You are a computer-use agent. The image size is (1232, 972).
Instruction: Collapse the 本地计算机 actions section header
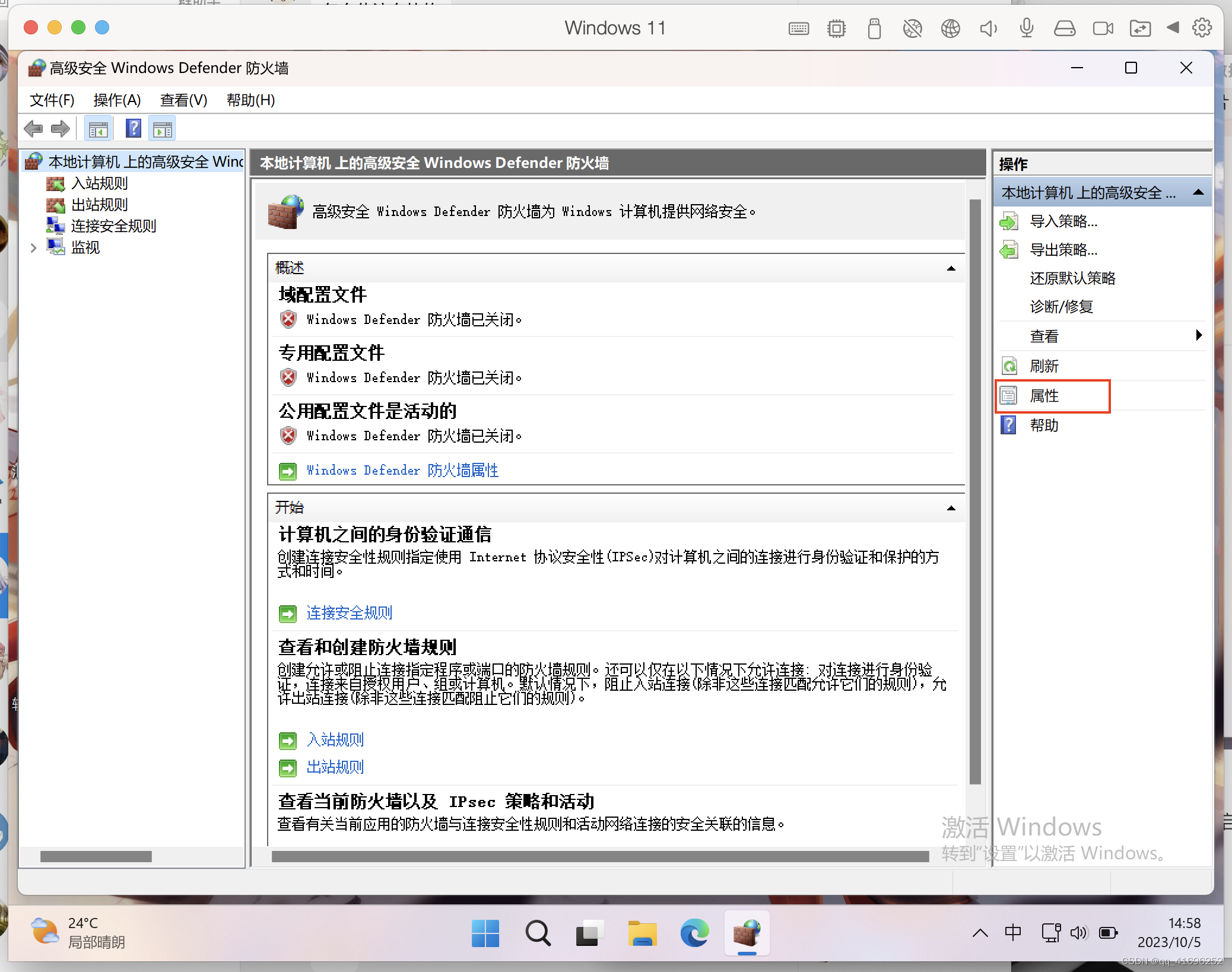(x=1198, y=192)
